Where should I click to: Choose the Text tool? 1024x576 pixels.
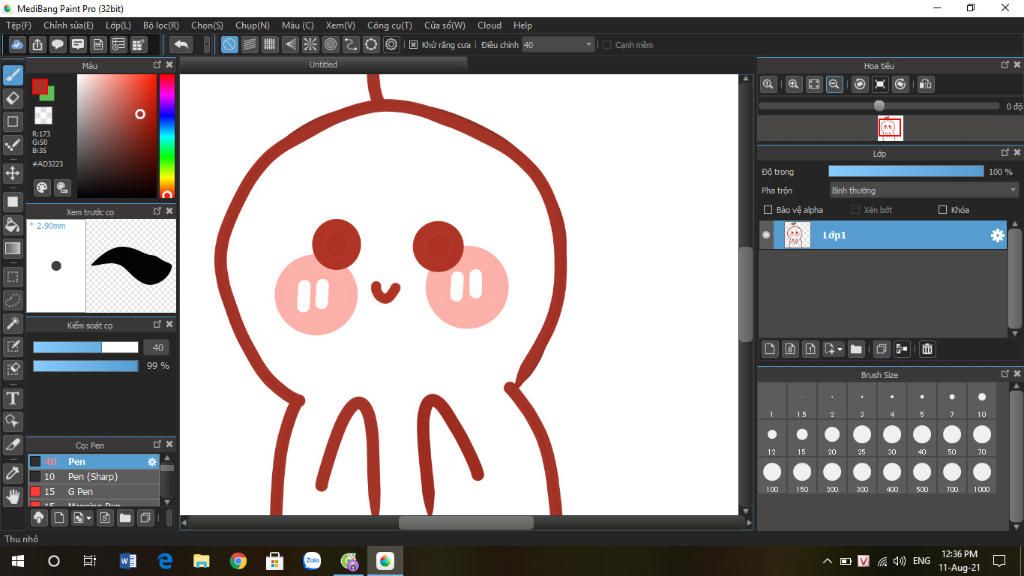point(13,398)
